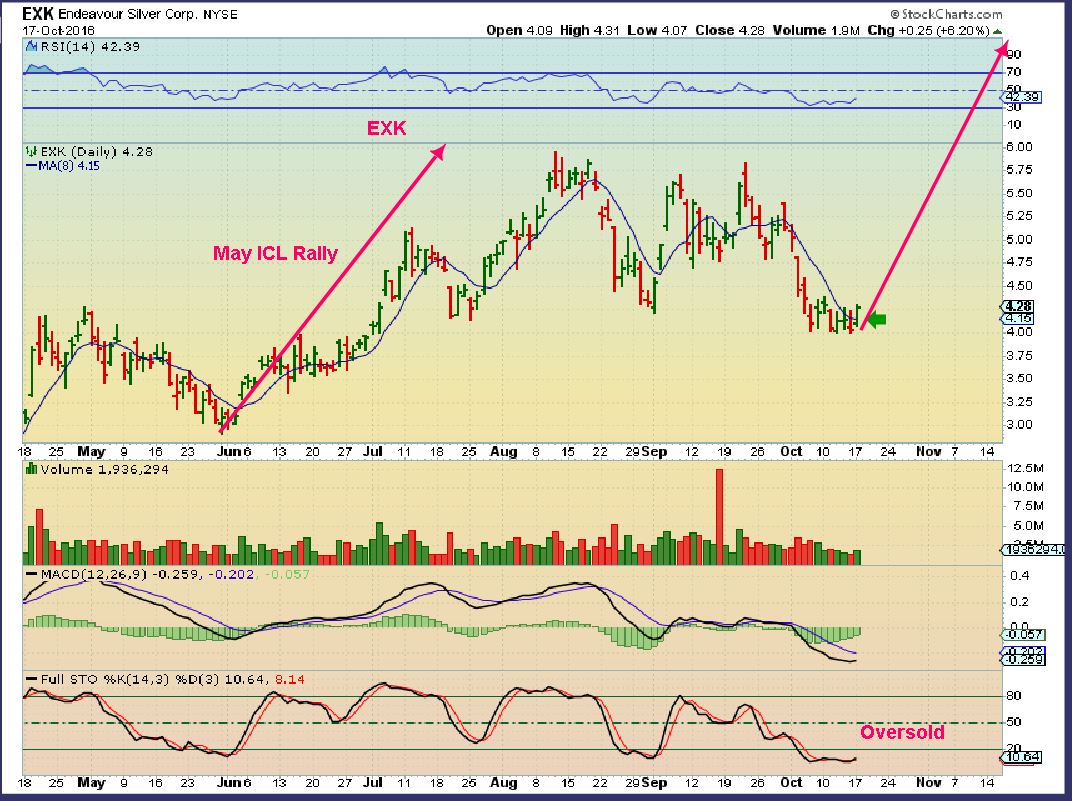Click the Open 4.09 value
1072x801 pixels.
tap(520, 31)
